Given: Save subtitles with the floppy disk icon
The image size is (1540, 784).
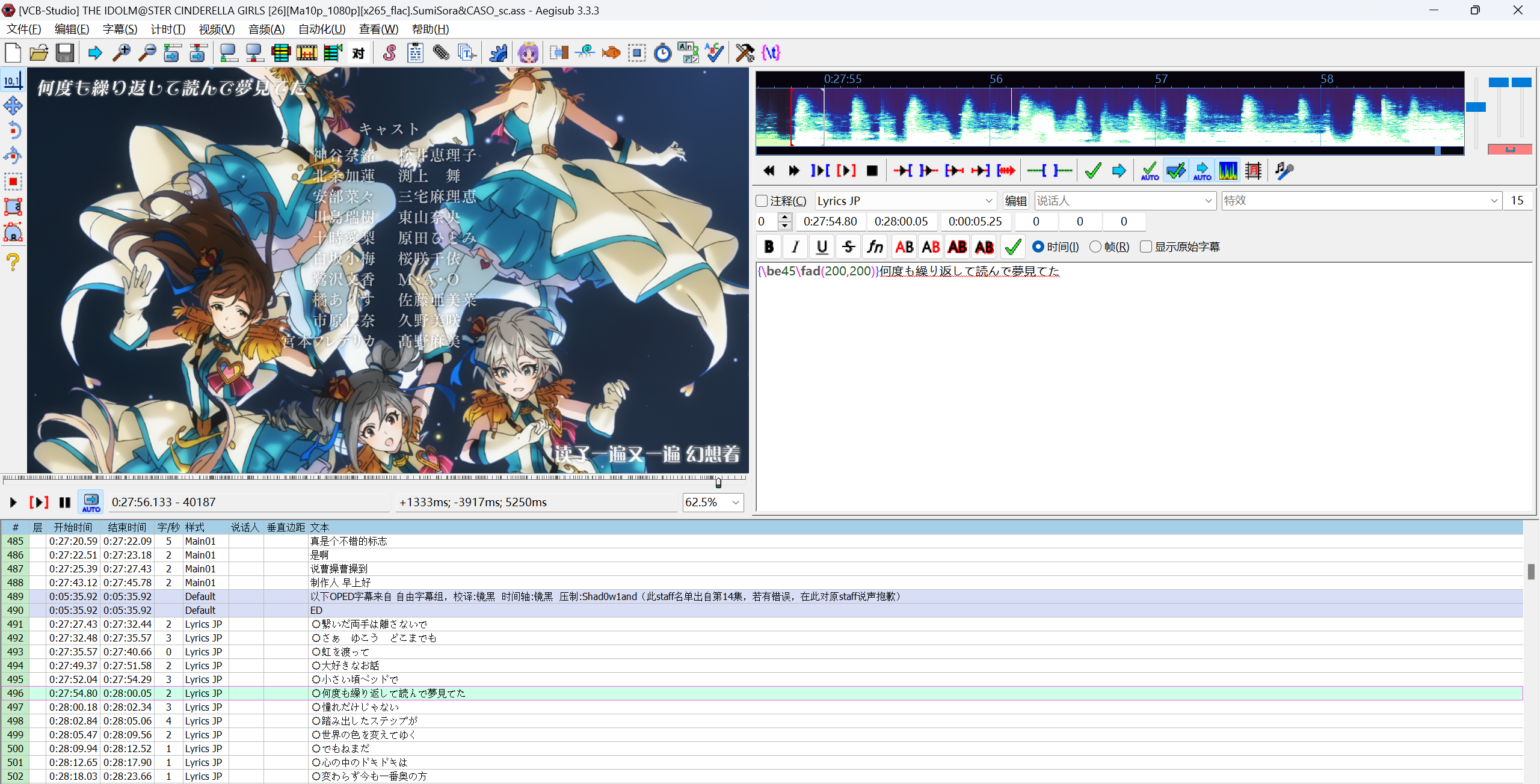Looking at the screenshot, I should [65, 53].
